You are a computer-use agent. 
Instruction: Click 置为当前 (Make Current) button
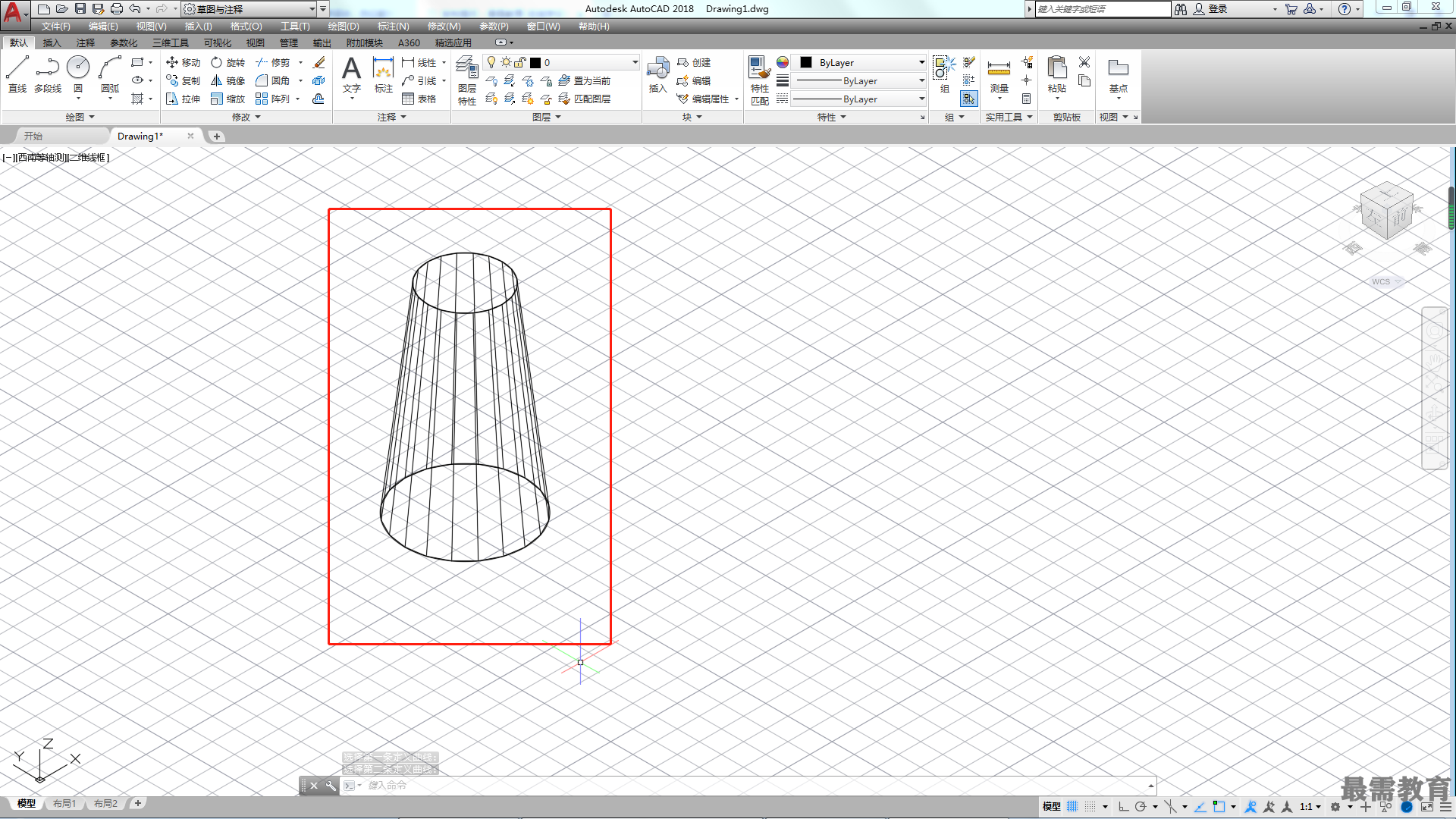tap(585, 80)
